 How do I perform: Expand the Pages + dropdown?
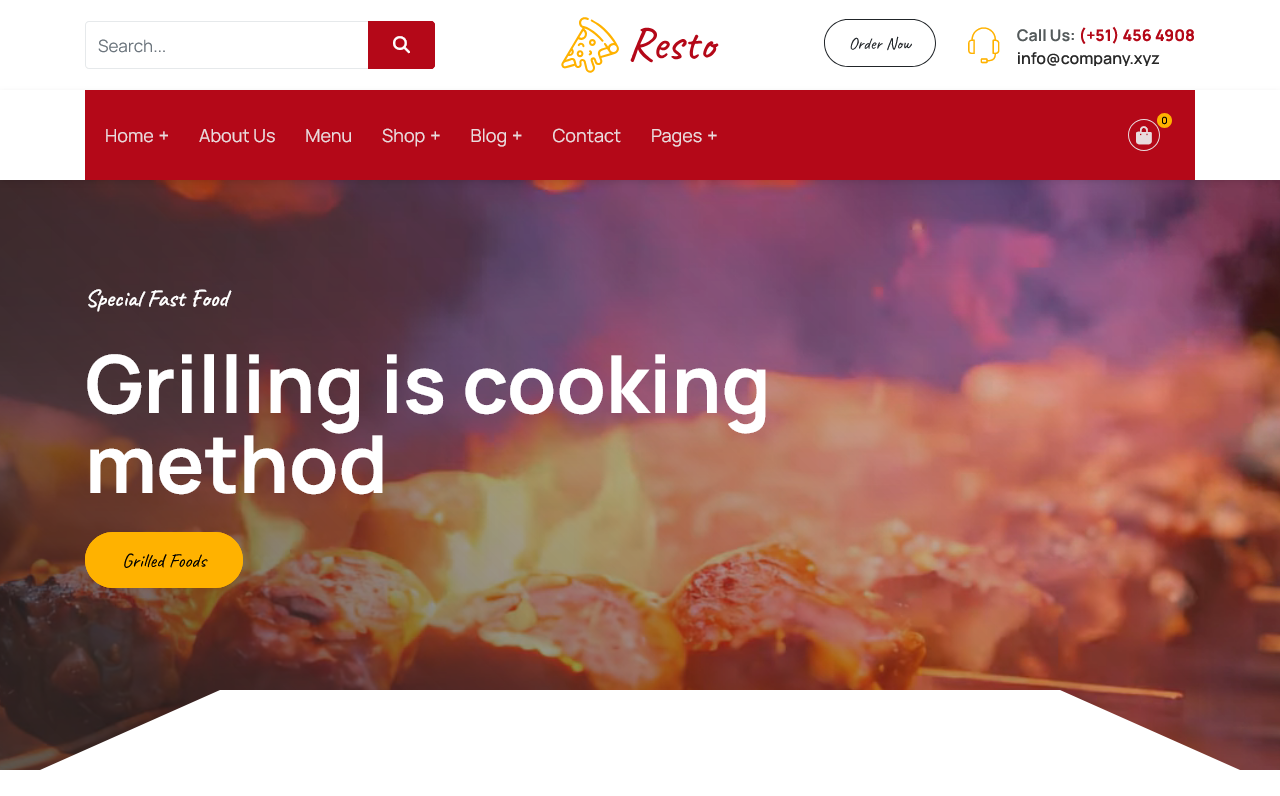coord(684,135)
